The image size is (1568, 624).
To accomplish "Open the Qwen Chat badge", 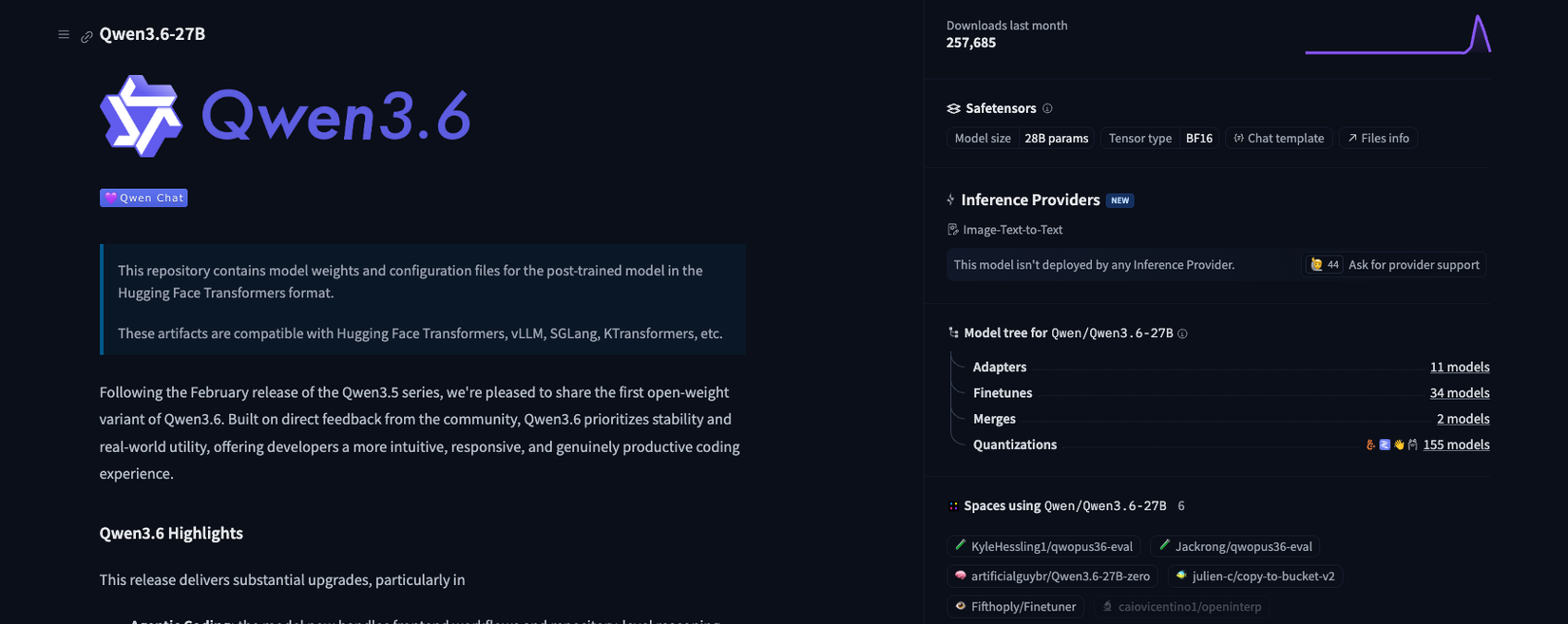I will point(143,198).
